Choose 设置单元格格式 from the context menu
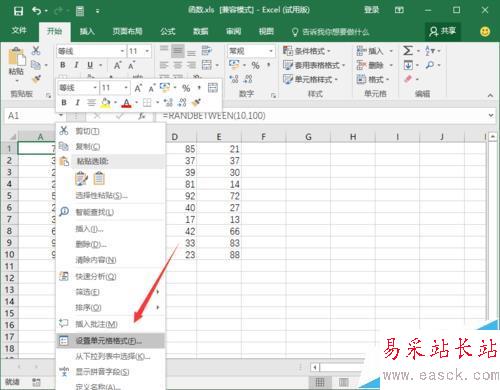The width and height of the screenshot is (500, 390). tap(111, 340)
